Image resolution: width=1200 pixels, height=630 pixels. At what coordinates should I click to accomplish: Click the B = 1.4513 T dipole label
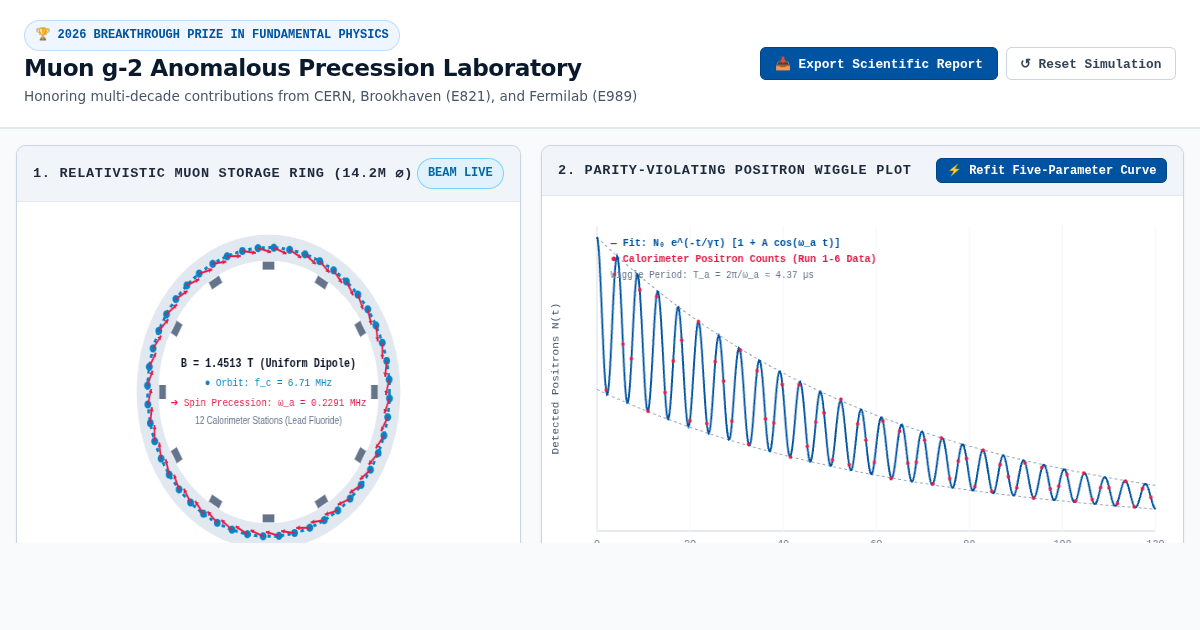point(268,364)
